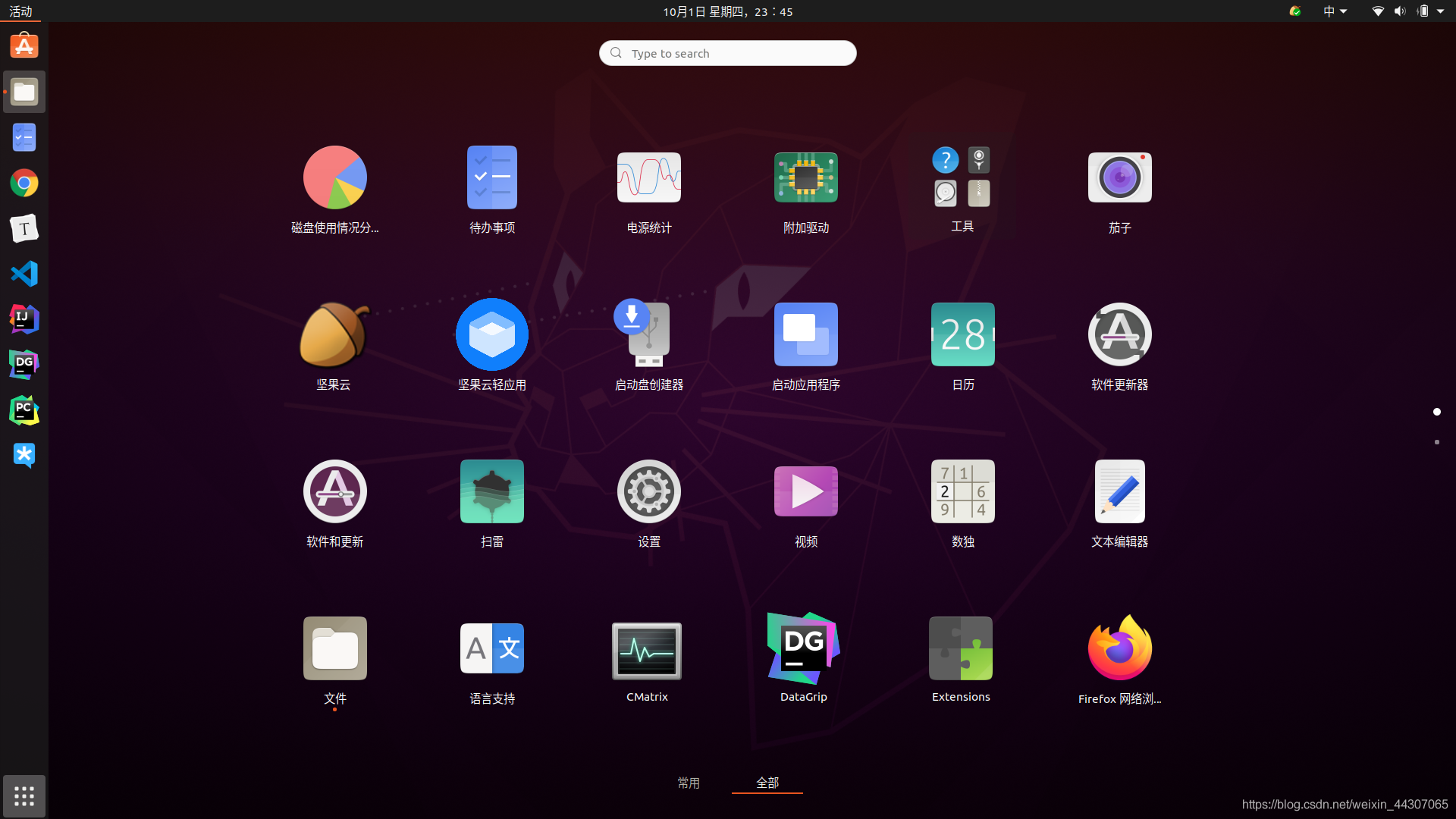
Task: Expand the 中 input method menu
Action: (x=1335, y=11)
